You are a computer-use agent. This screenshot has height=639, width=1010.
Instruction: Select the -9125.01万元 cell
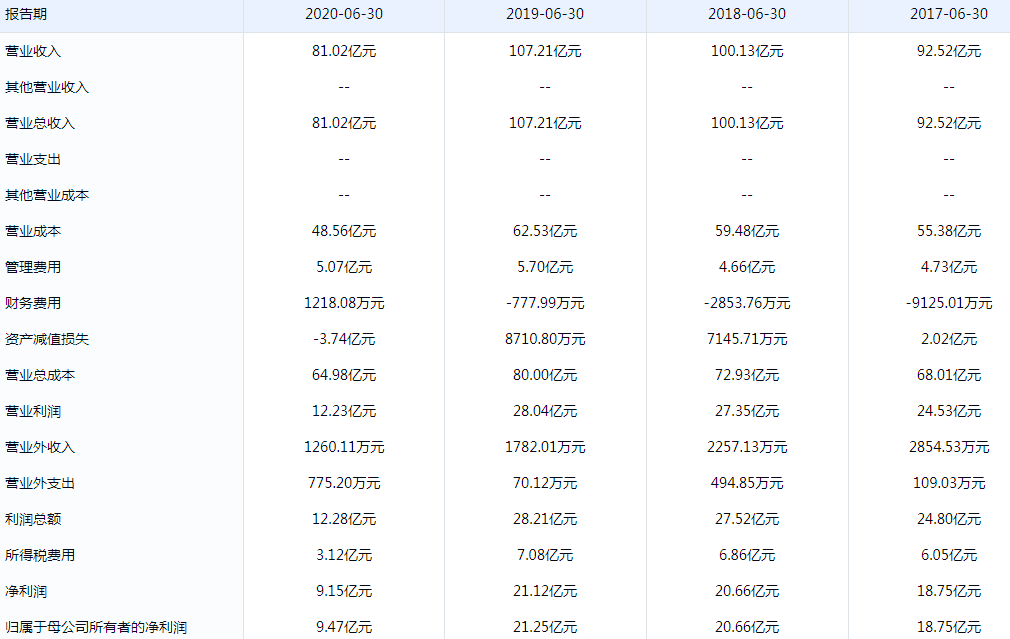coord(949,303)
